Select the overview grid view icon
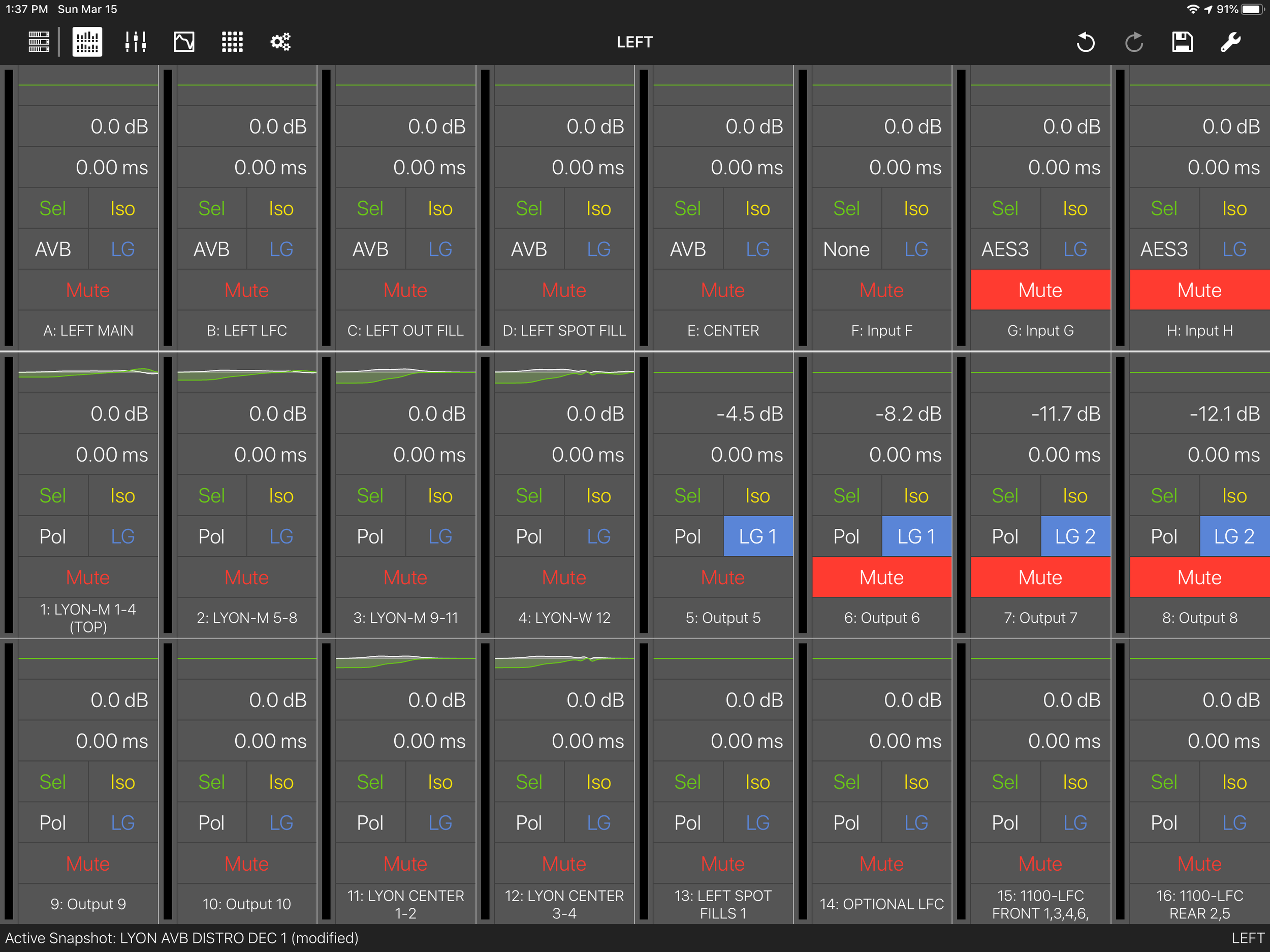Image resolution: width=1270 pixels, height=952 pixels. tap(87, 42)
